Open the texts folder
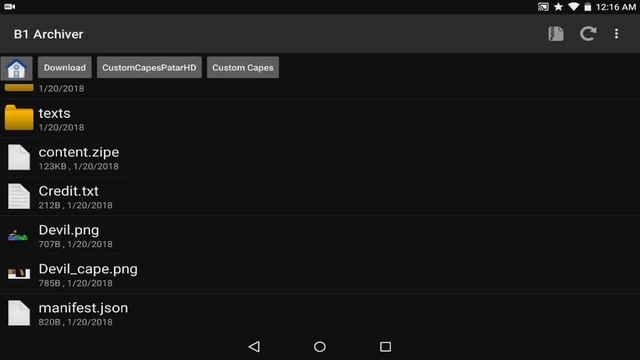This screenshot has width=640, height=360. tap(320, 119)
